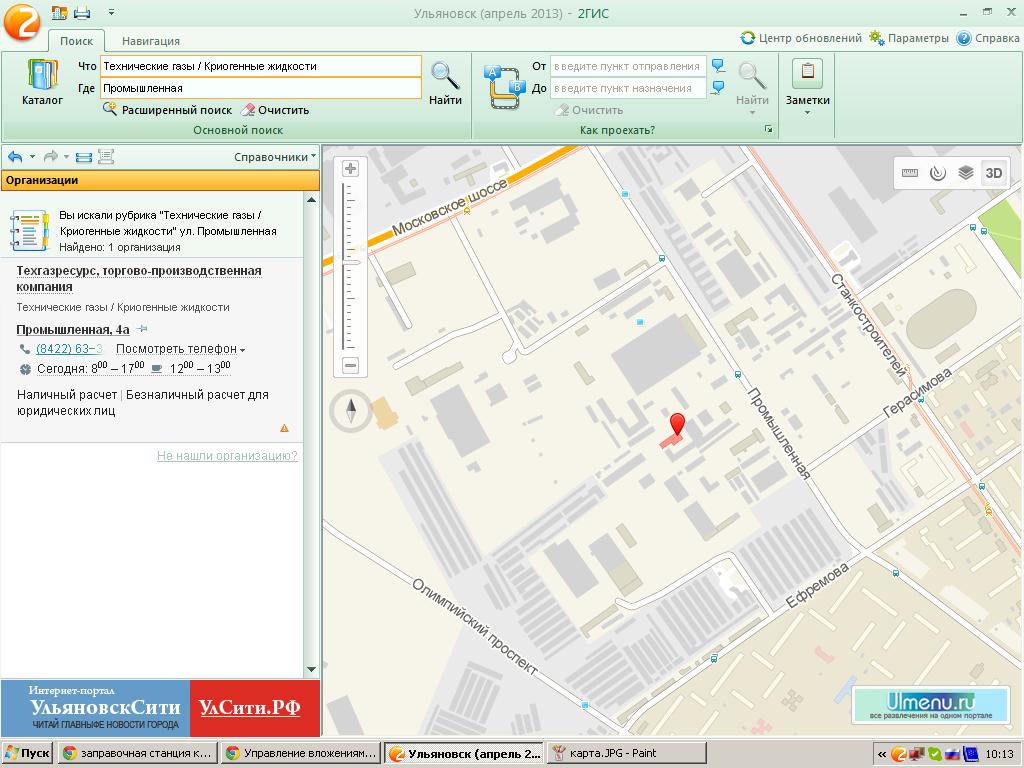Image resolution: width=1024 pixels, height=768 pixels.
Task: Click the Не нашли организацию? link
Action: click(x=227, y=456)
